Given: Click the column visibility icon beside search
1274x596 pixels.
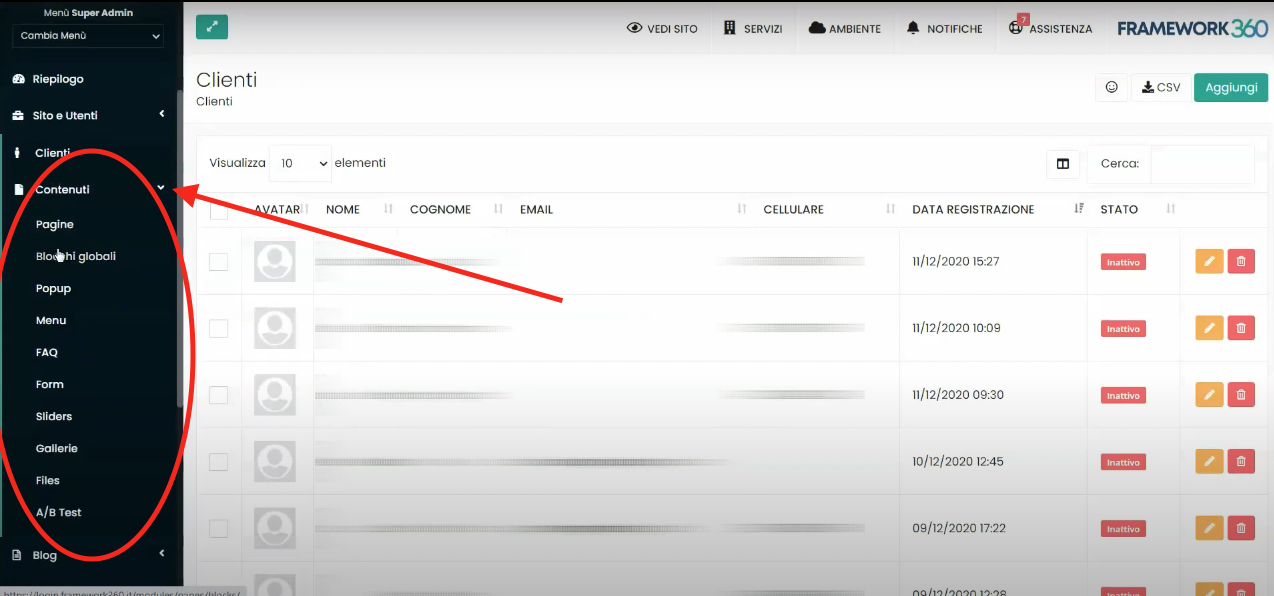Looking at the screenshot, I should click(x=1062, y=164).
